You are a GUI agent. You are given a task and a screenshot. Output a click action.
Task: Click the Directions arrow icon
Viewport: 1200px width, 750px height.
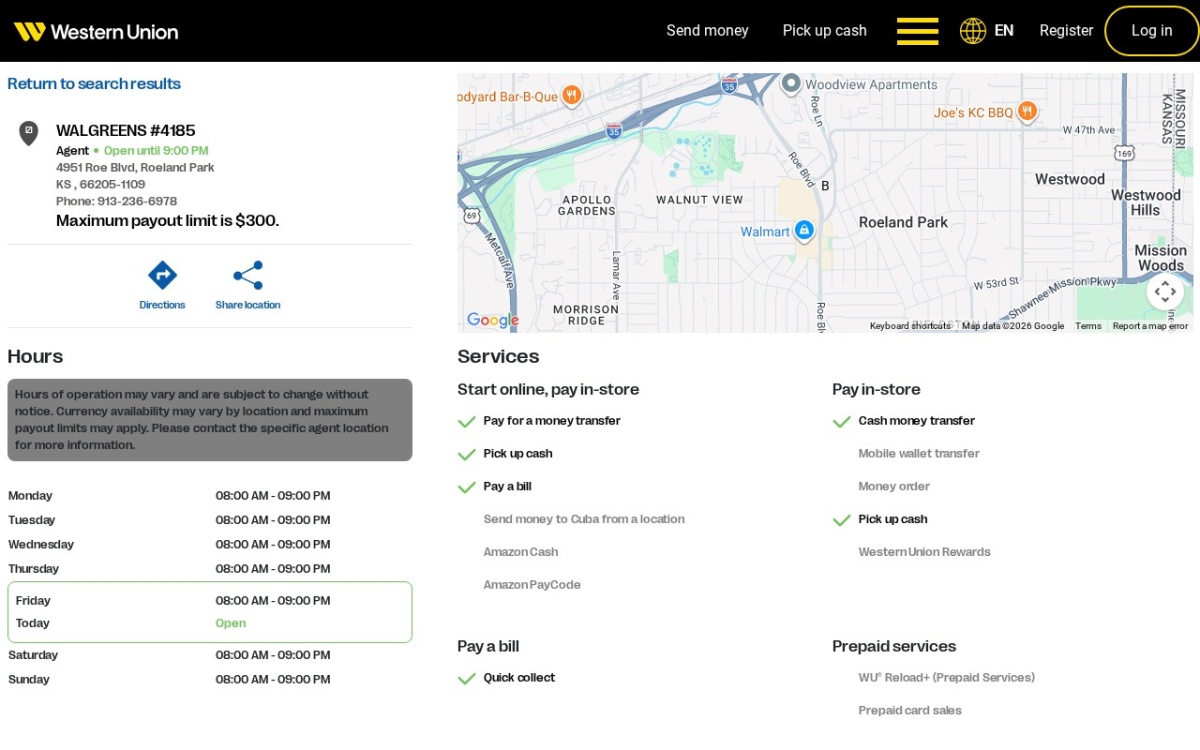(x=162, y=275)
